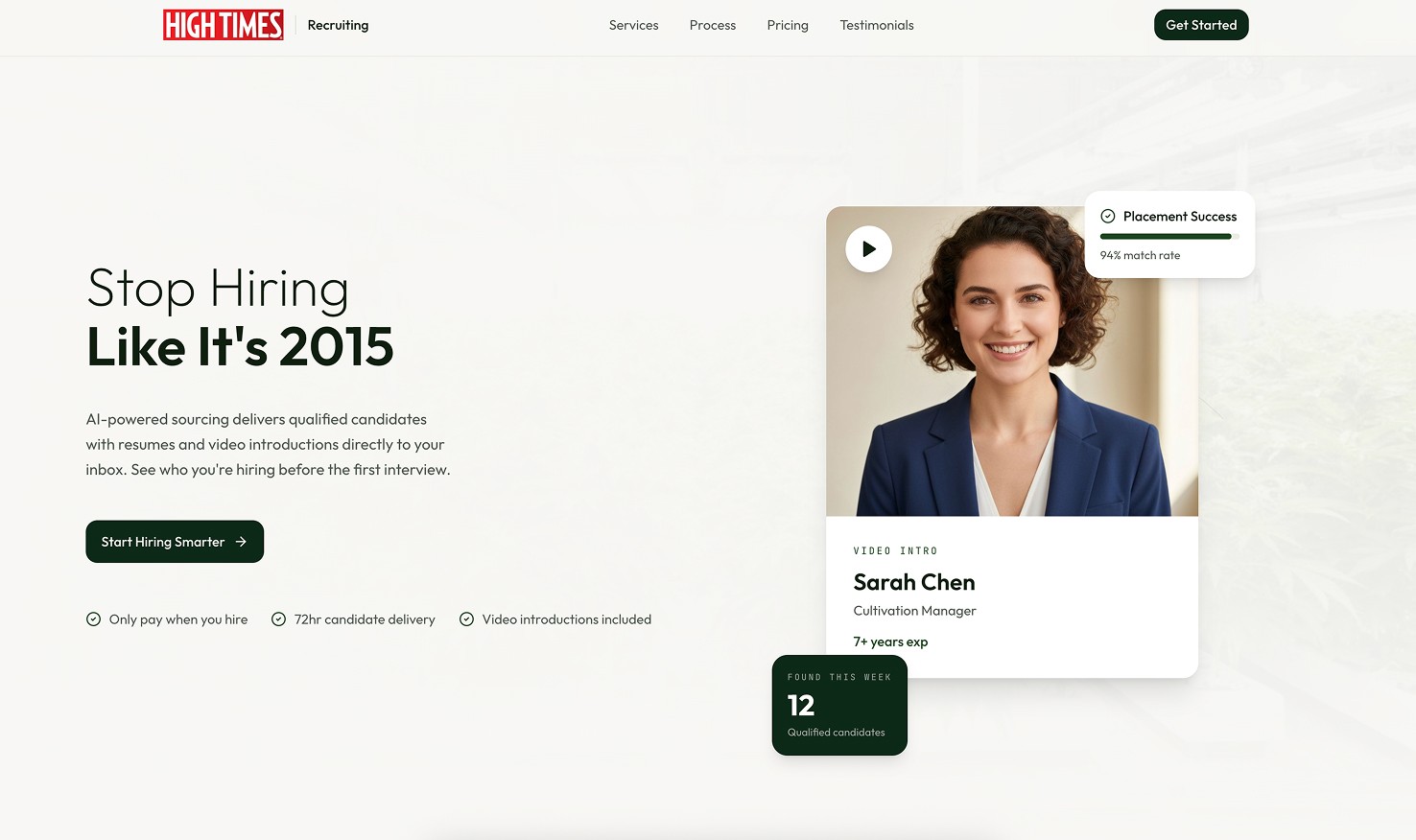Click the Qualified candidates caption
This screenshot has width=1416, height=840.
click(837, 733)
